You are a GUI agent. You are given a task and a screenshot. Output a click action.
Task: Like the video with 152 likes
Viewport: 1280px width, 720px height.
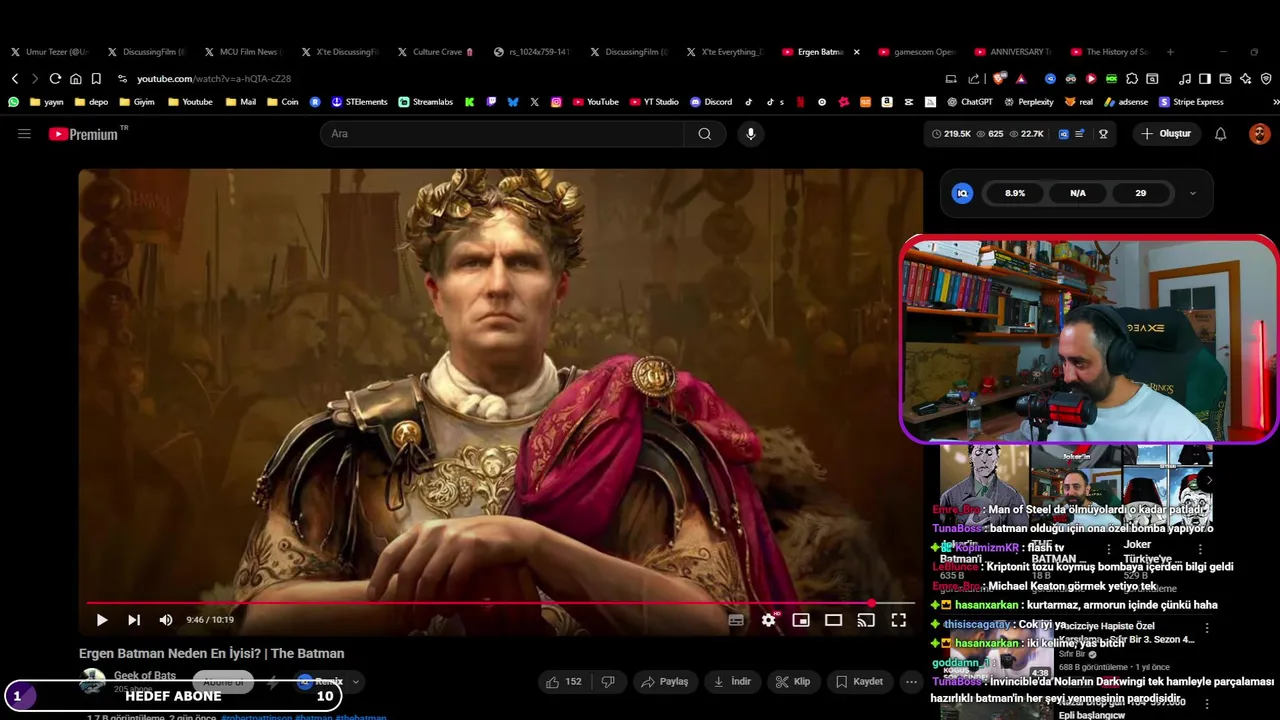pyautogui.click(x=563, y=682)
